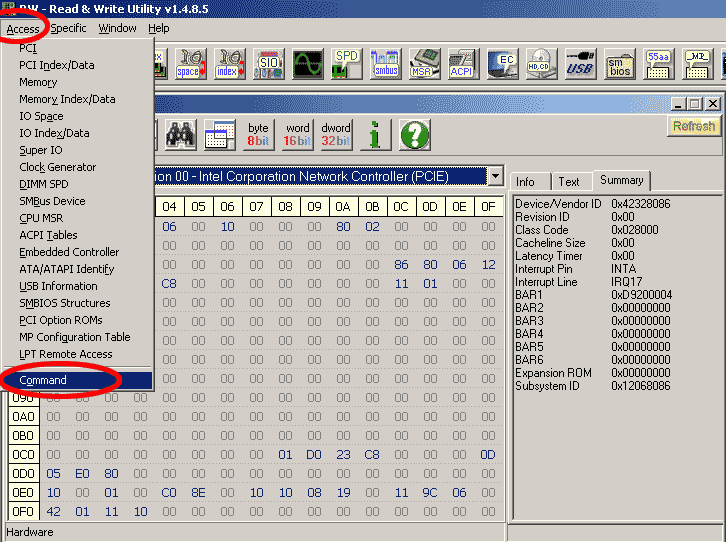Expand the PCI device selection dropdown
Screen dimensions: 726x542
tap(494, 176)
